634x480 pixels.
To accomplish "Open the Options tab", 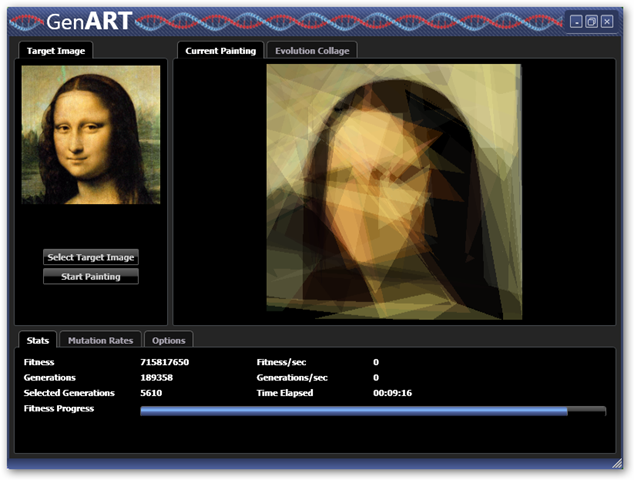I will pyautogui.click(x=169, y=340).
